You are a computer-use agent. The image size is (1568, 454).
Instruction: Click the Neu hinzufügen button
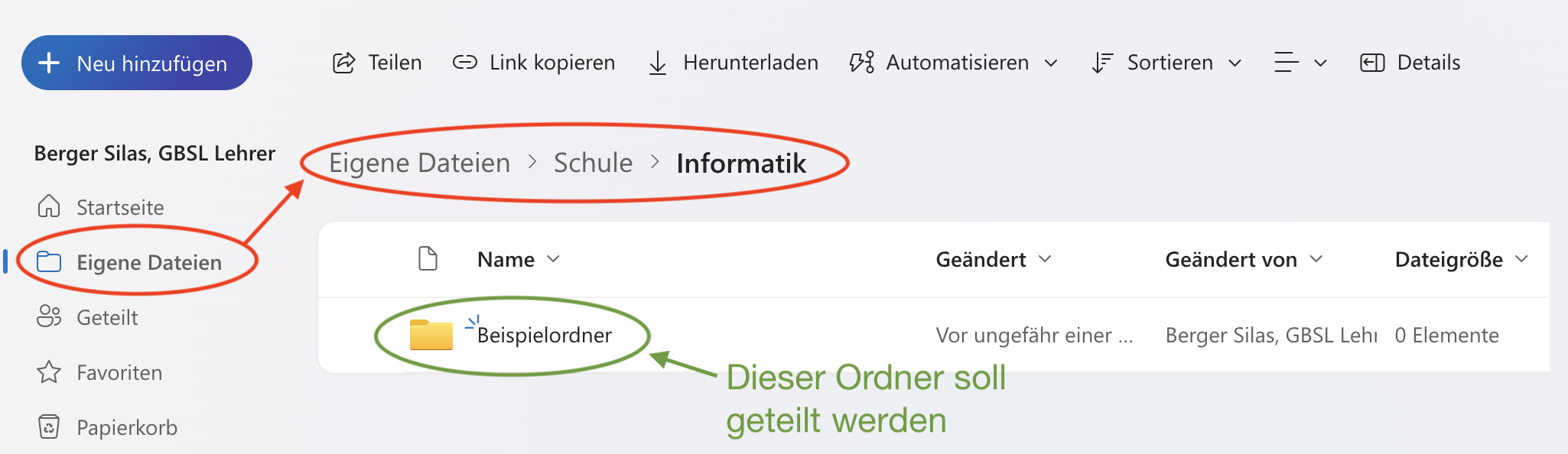tap(137, 63)
